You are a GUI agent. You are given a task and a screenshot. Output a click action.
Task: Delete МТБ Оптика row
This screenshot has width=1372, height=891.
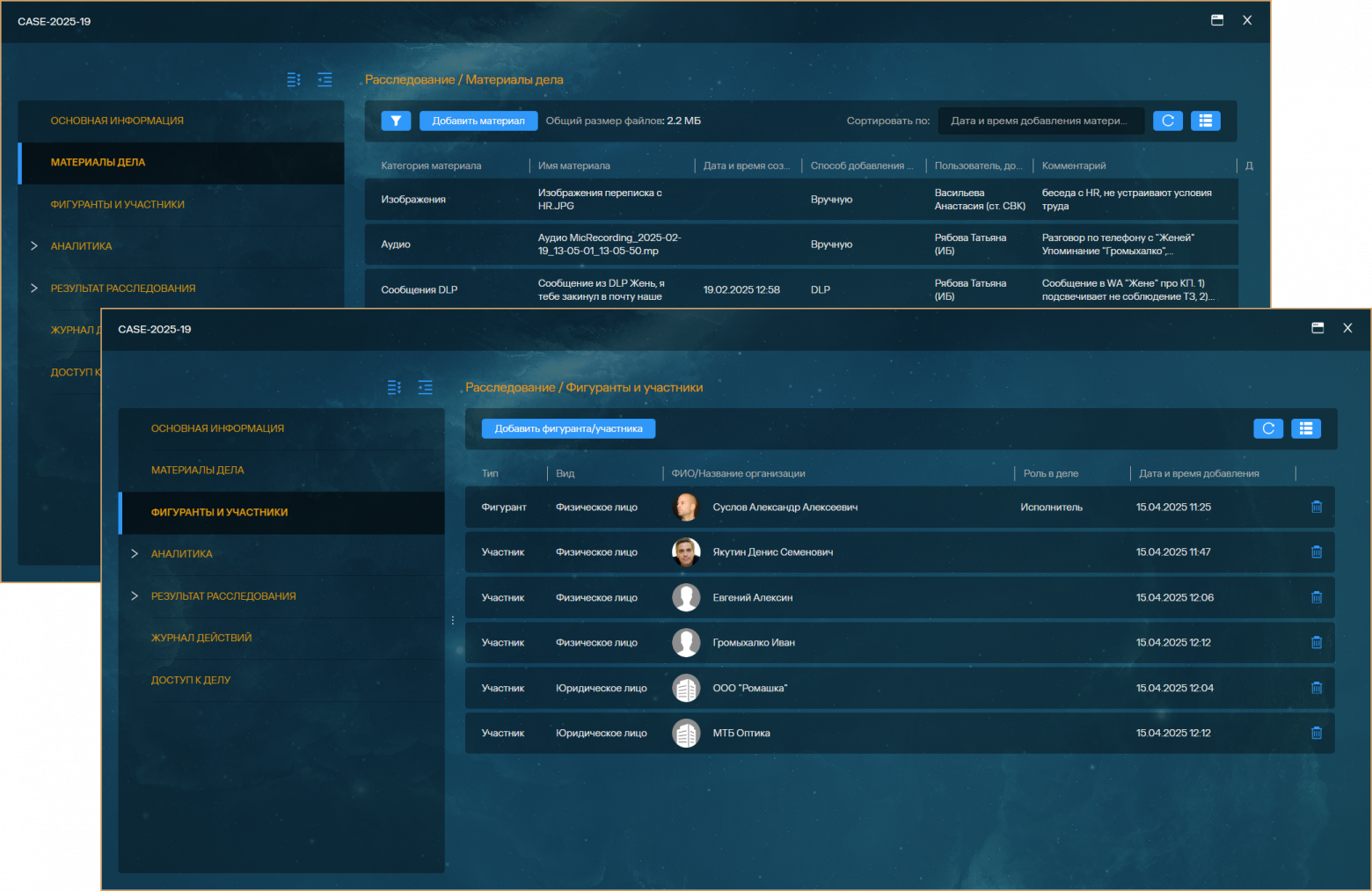(1317, 733)
